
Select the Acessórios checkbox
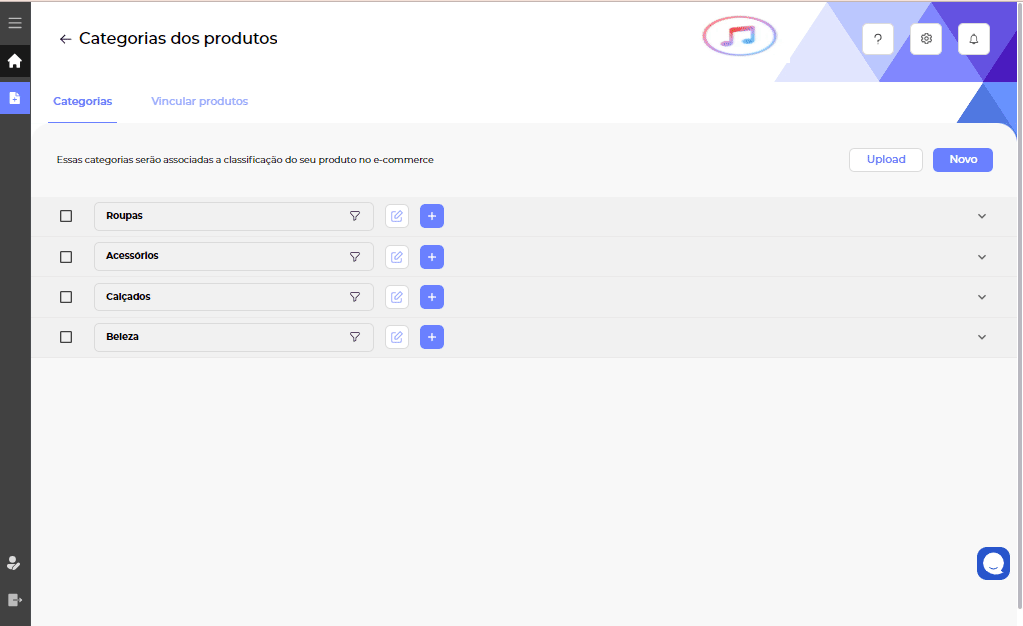click(66, 257)
